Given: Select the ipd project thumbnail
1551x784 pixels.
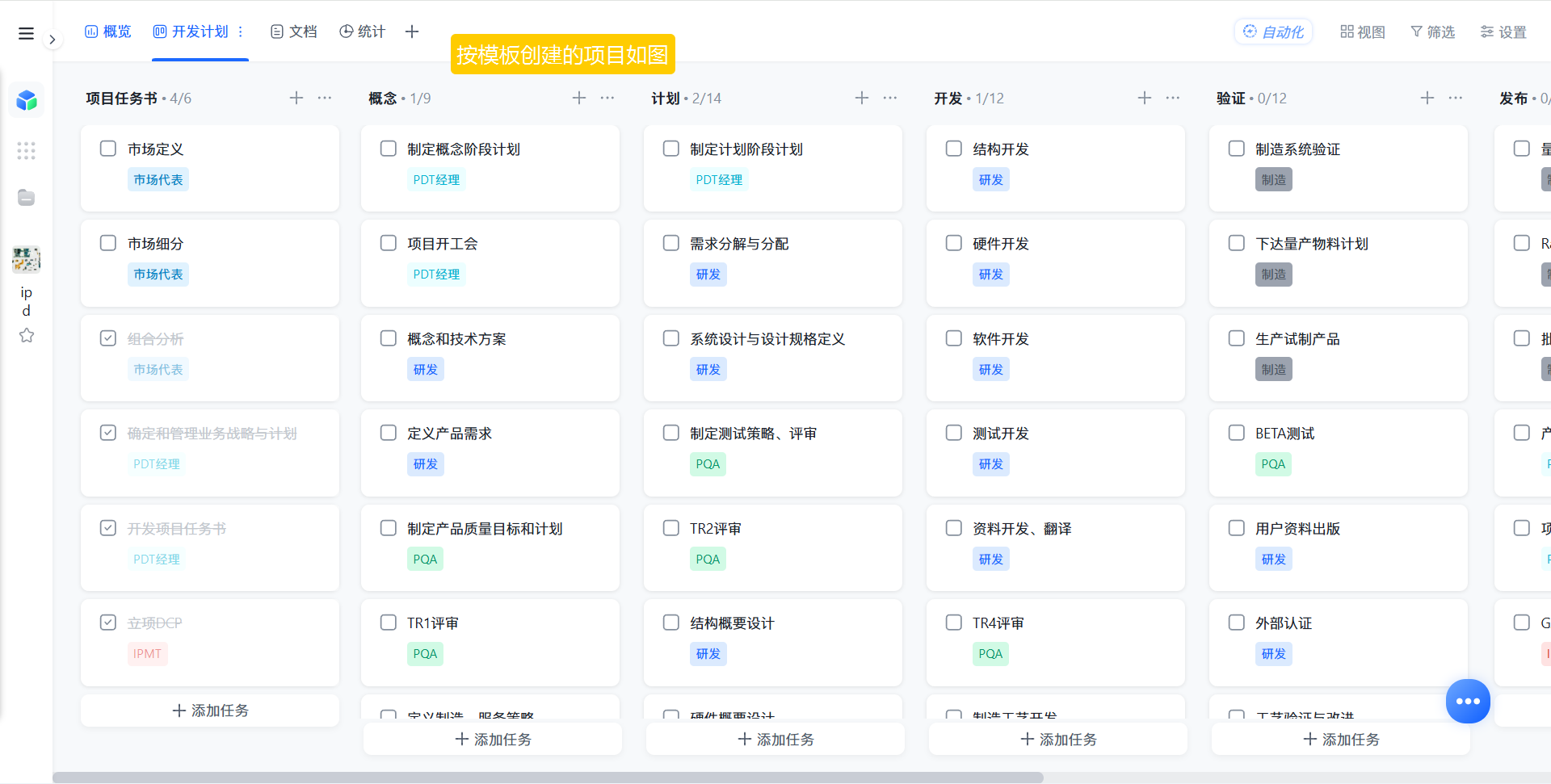Looking at the screenshot, I should coord(27,259).
